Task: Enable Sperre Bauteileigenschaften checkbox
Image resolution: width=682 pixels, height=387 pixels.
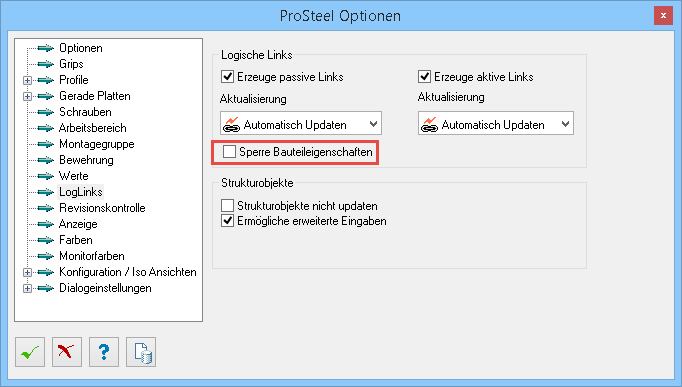Action: [x=229, y=152]
